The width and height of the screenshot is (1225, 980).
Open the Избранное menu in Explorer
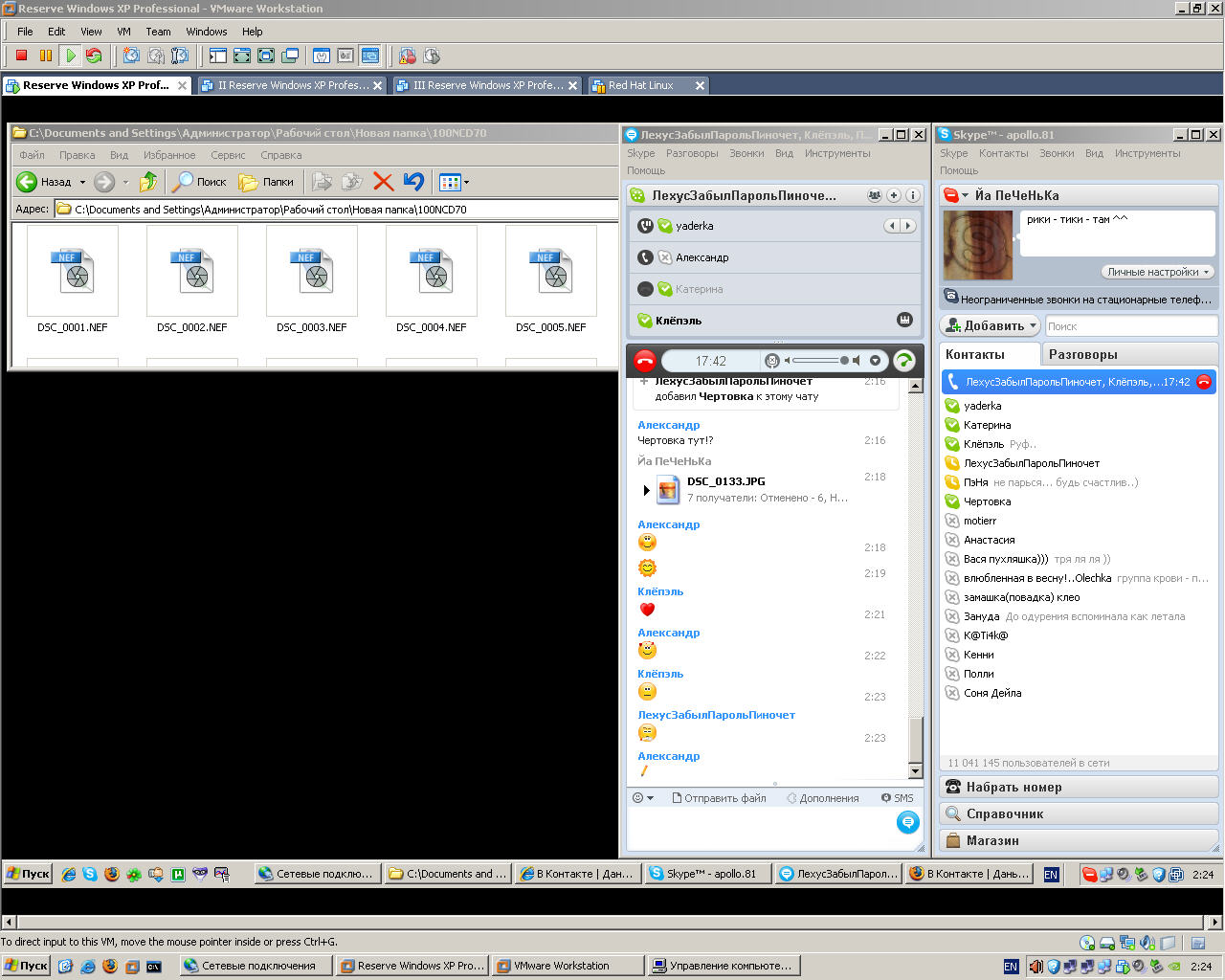(169, 155)
